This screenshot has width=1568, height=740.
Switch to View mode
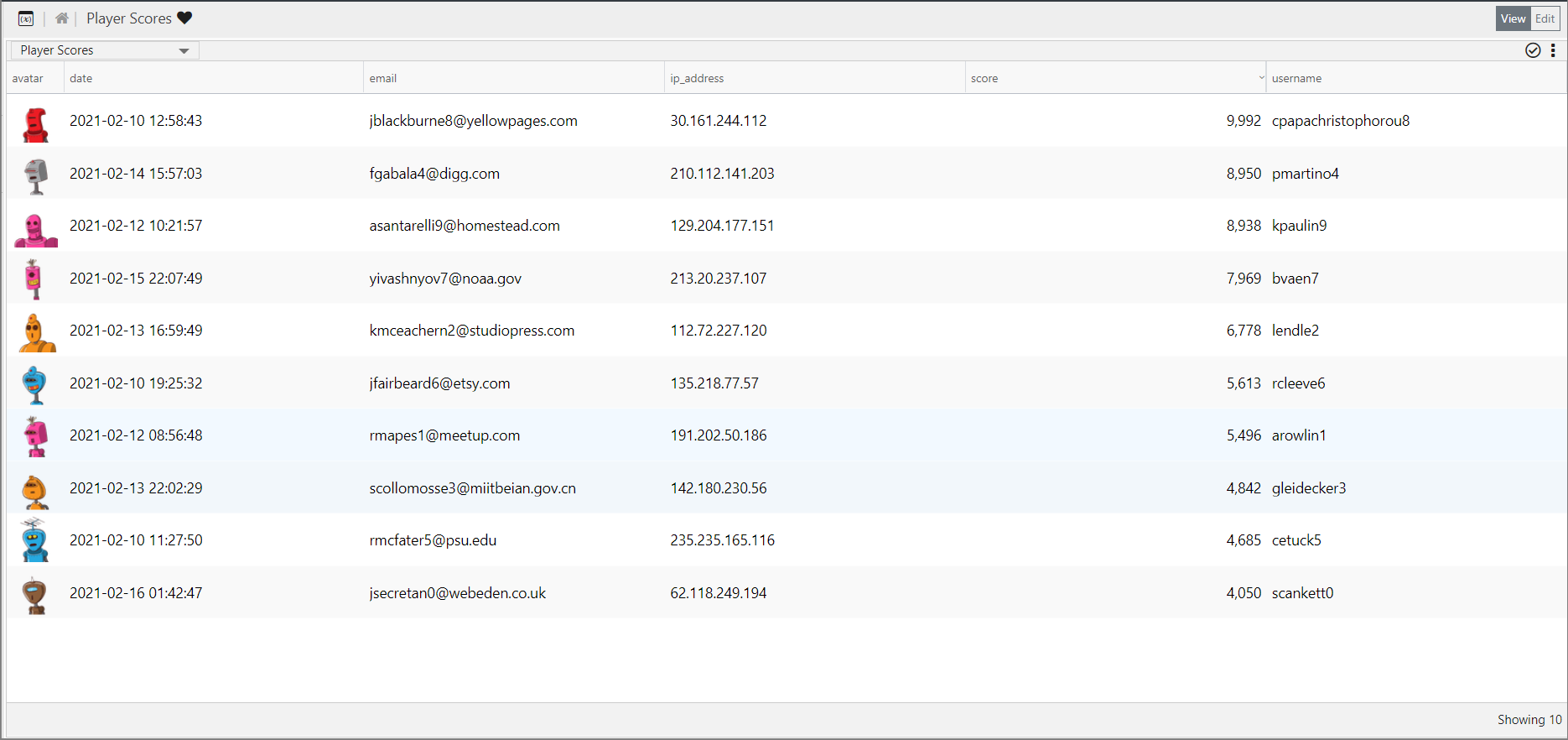(1513, 18)
